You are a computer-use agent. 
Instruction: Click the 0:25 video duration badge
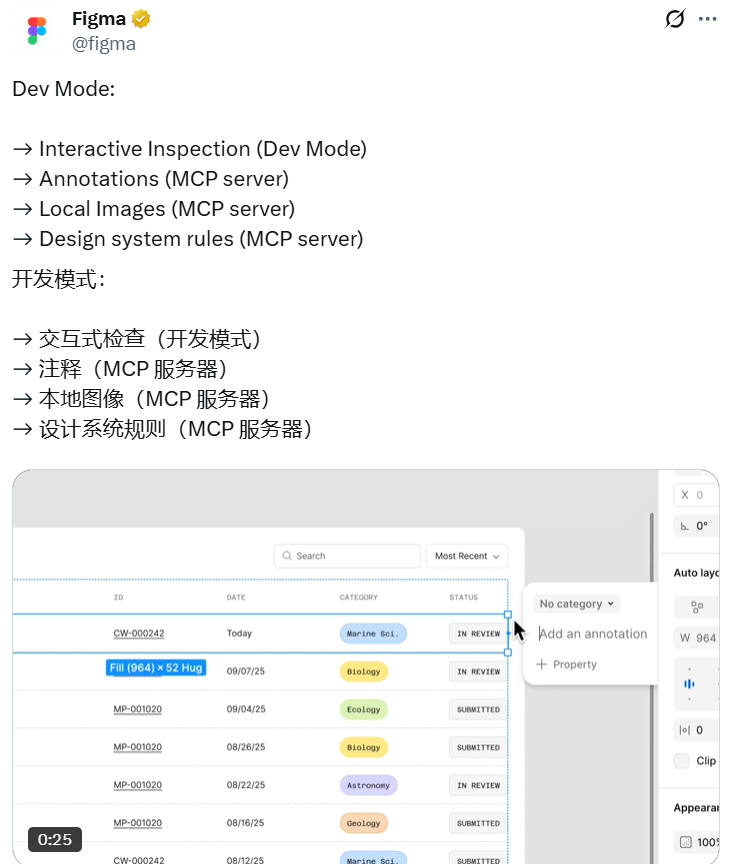pyautogui.click(x=55, y=839)
